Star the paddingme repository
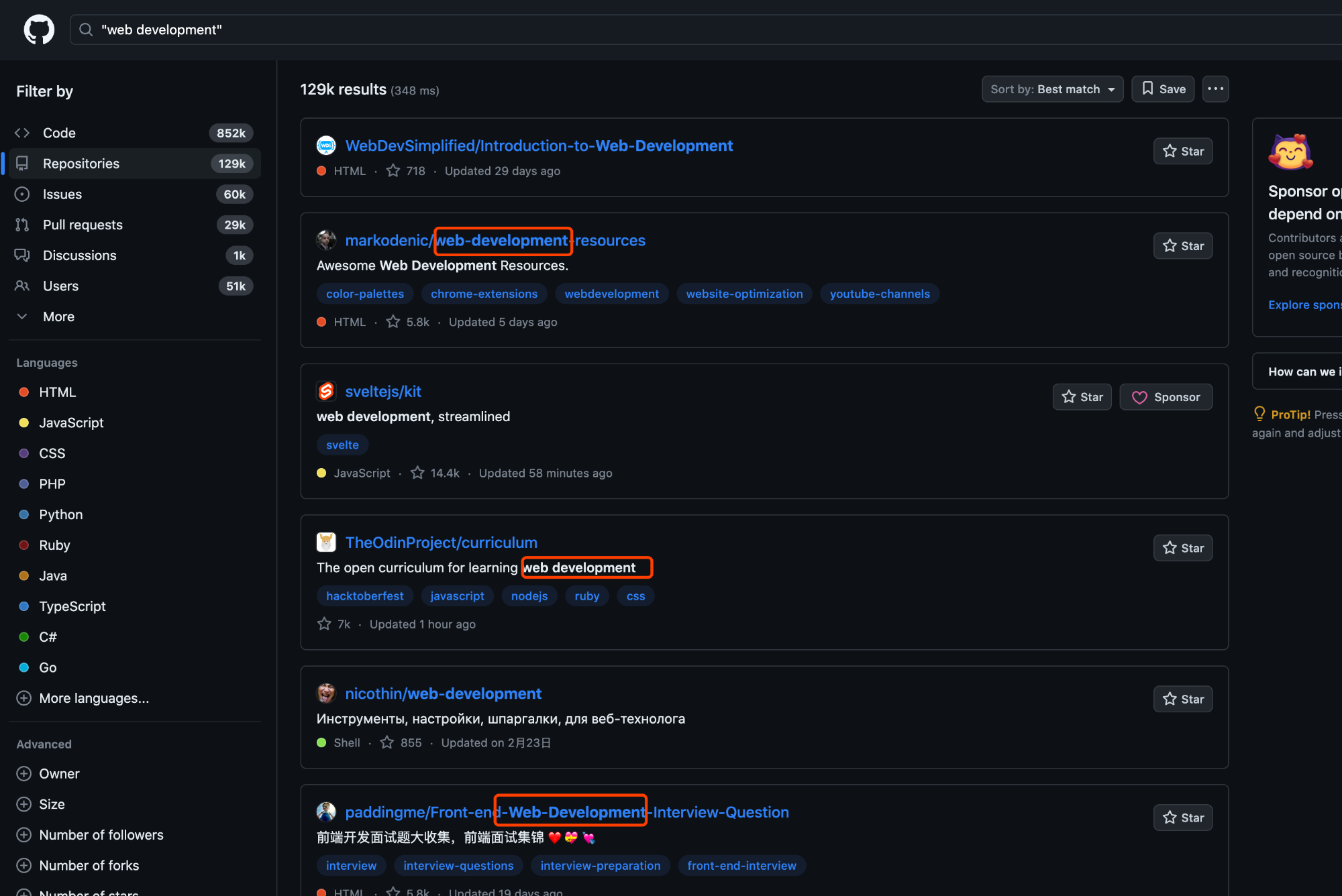Screen dimensions: 1342x896 pos(1183,818)
